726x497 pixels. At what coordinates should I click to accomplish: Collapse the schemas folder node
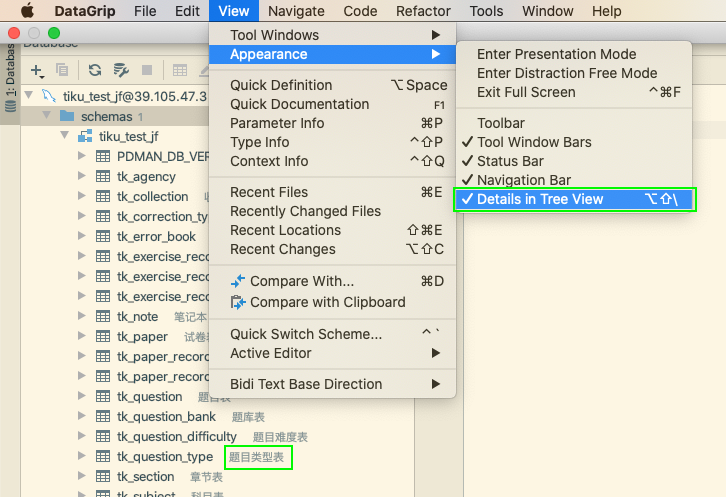45,116
